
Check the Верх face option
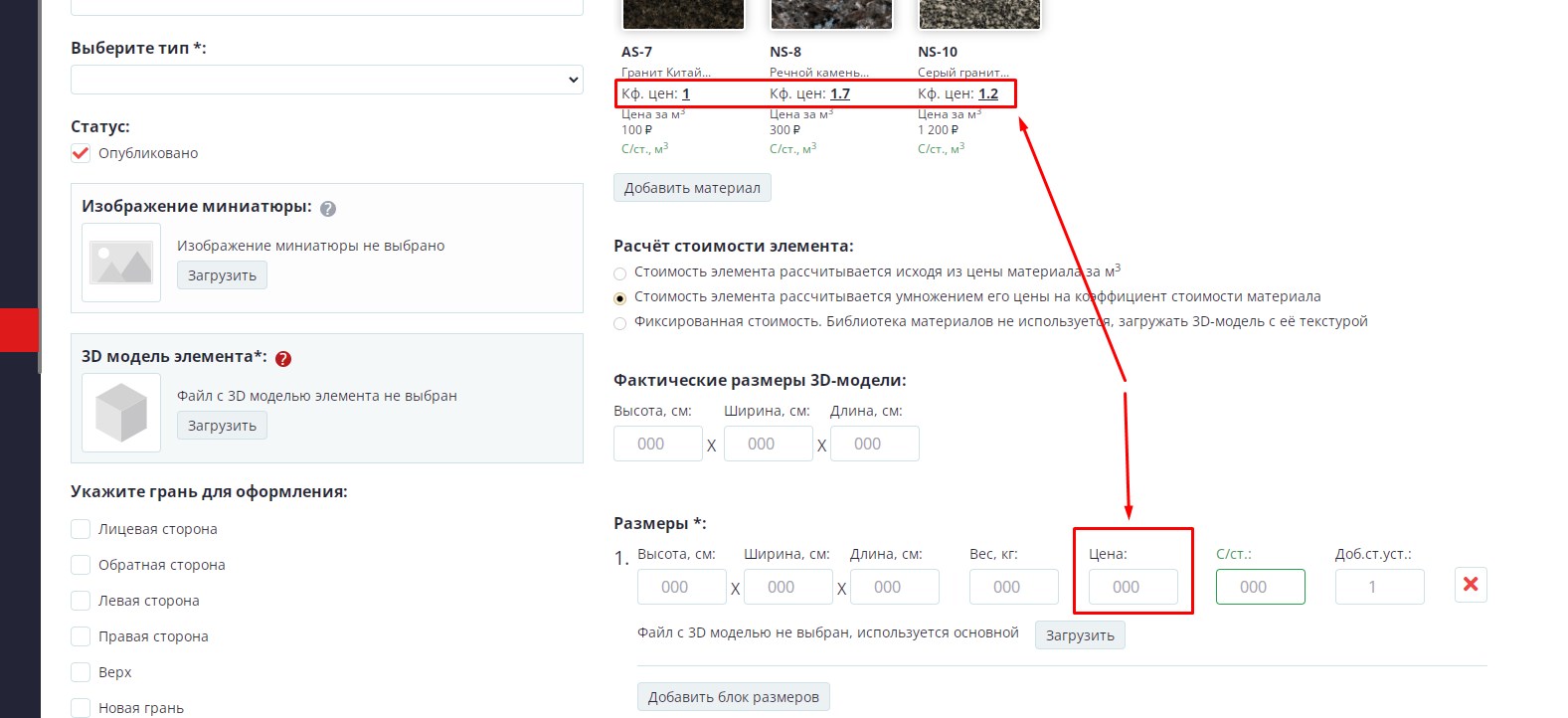click(81, 672)
